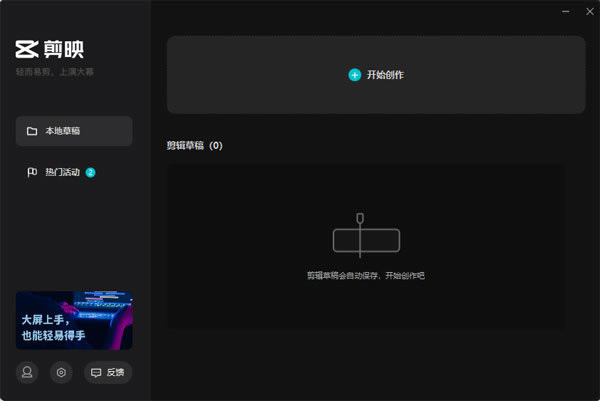The image size is (600, 401).
Task: Click the teal notification badge showing 2
Action: (x=90, y=173)
